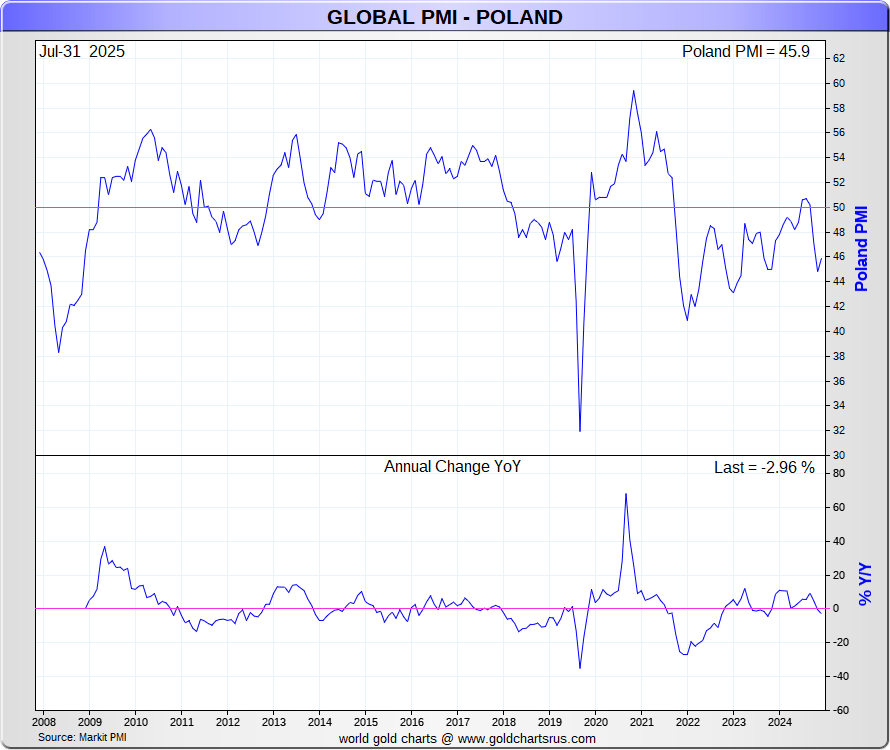Click the 62 tick on PMI axis
This screenshot has height=750, width=890.
coord(838,59)
